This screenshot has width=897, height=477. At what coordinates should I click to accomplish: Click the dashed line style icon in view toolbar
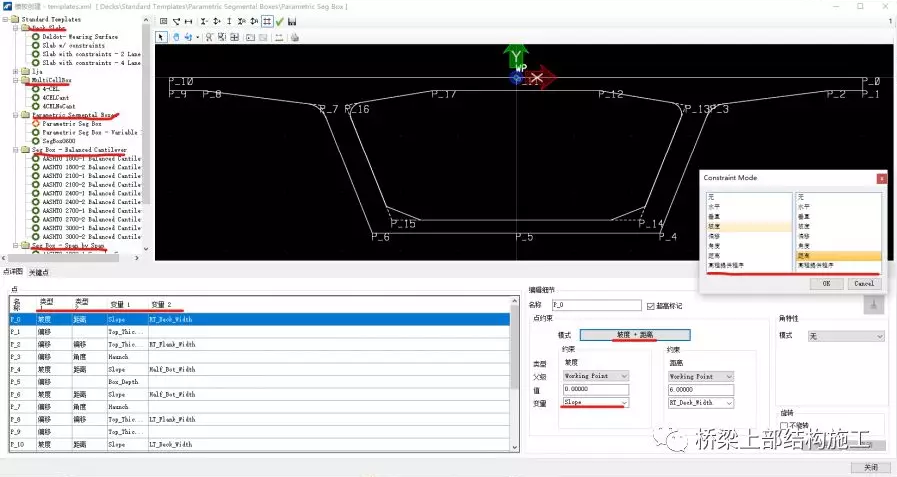279,38
